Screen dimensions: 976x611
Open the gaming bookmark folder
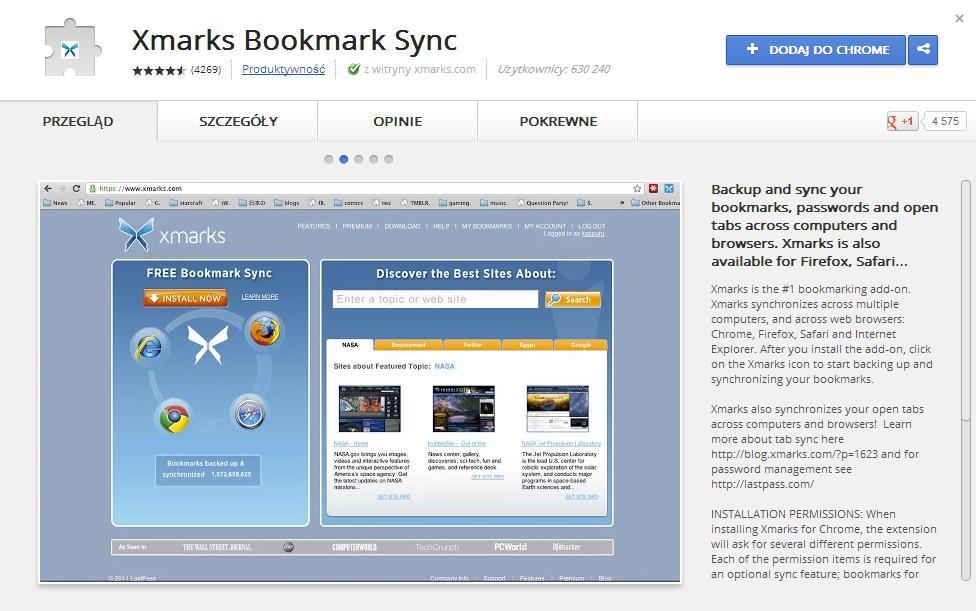coord(455,203)
